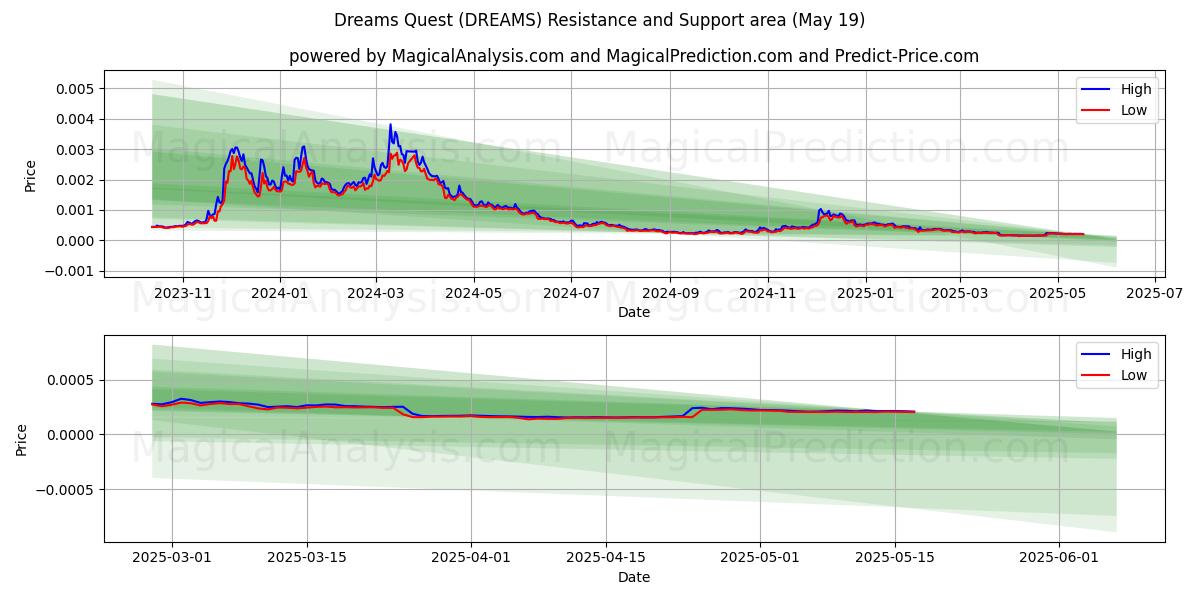Viewport: 1200px width, 600px height.
Task: Click the '2024-01' x-axis label
Action: [279, 293]
